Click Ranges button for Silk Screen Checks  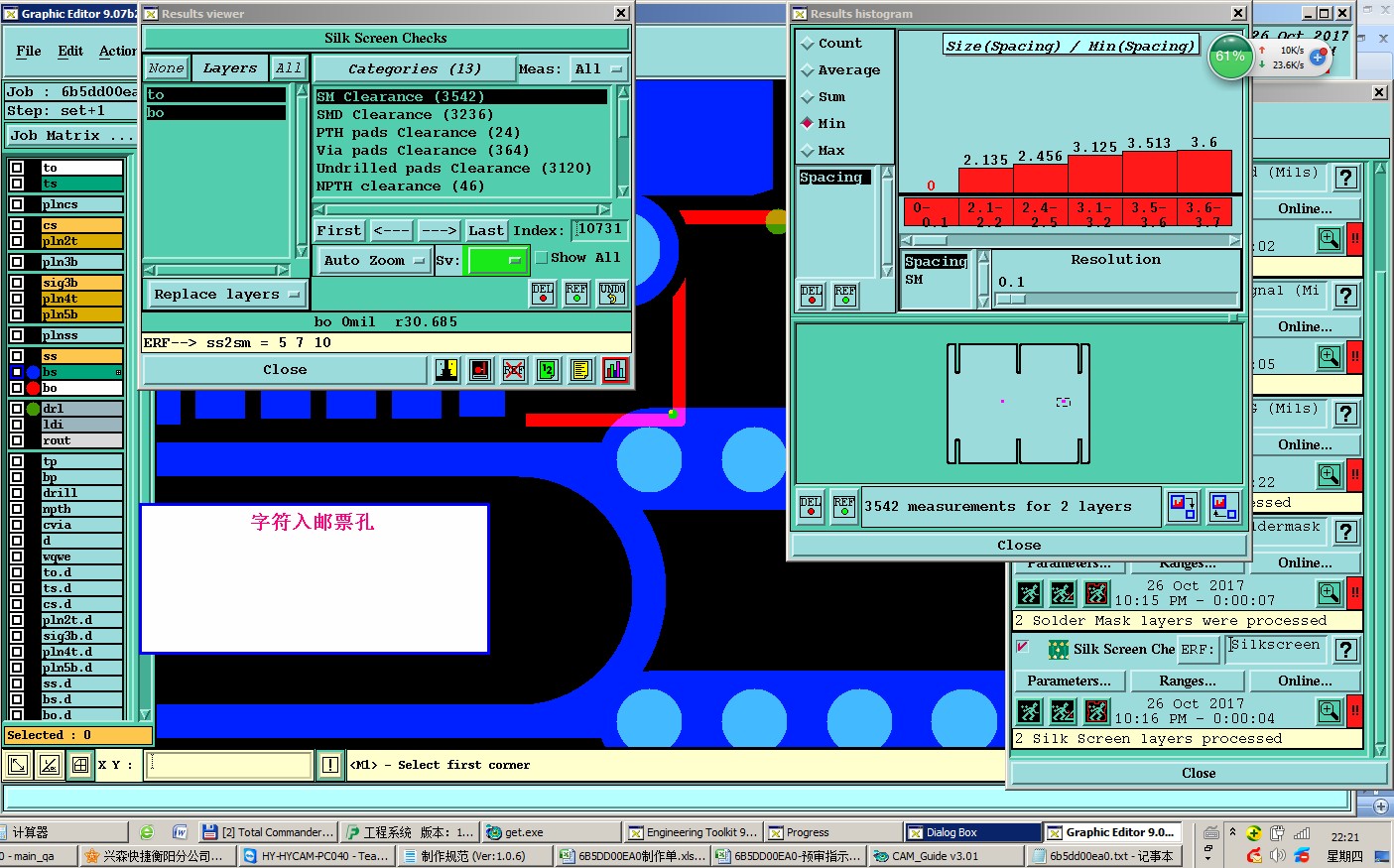[x=1188, y=682]
